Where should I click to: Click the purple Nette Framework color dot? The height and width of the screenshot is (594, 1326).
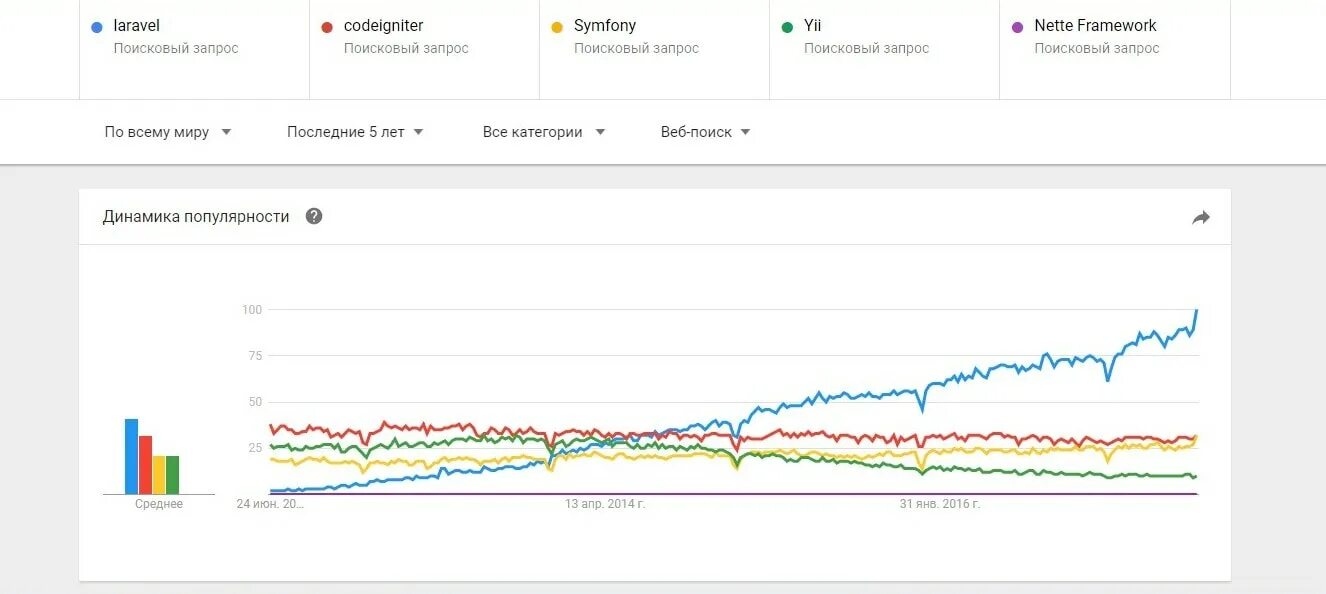[1017, 27]
